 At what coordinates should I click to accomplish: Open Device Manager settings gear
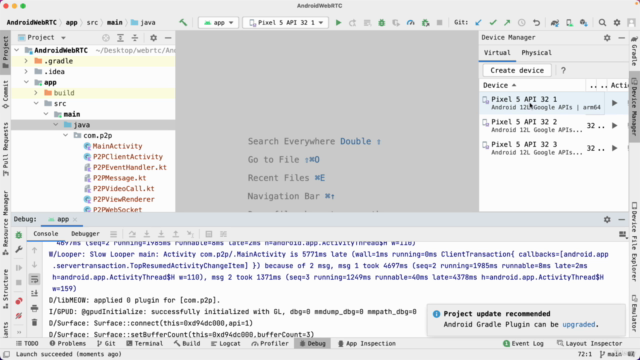(x=607, y=38)
